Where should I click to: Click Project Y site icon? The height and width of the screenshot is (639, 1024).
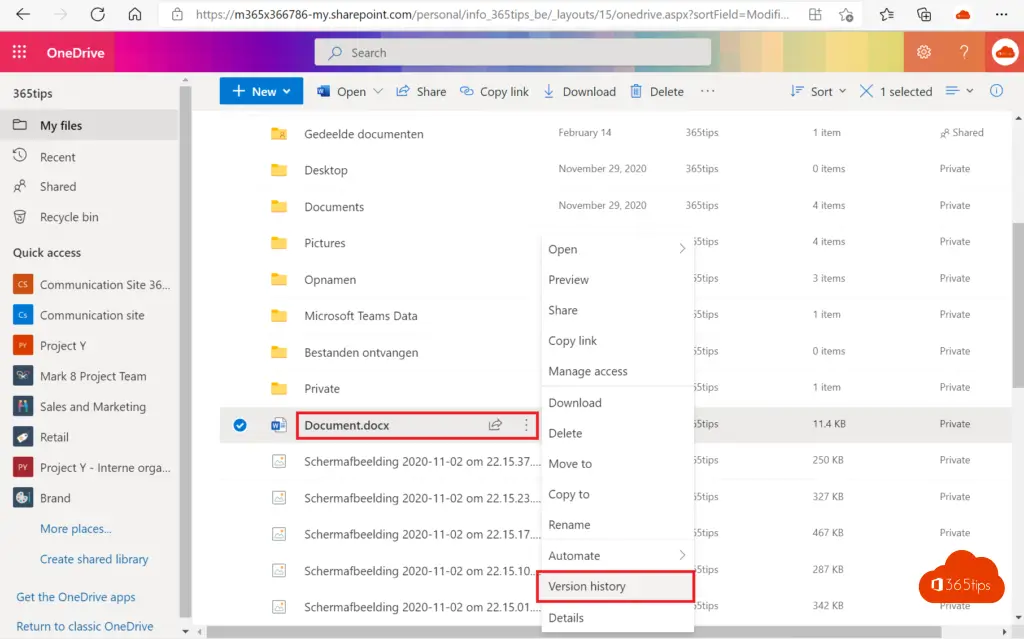point(23,345)
